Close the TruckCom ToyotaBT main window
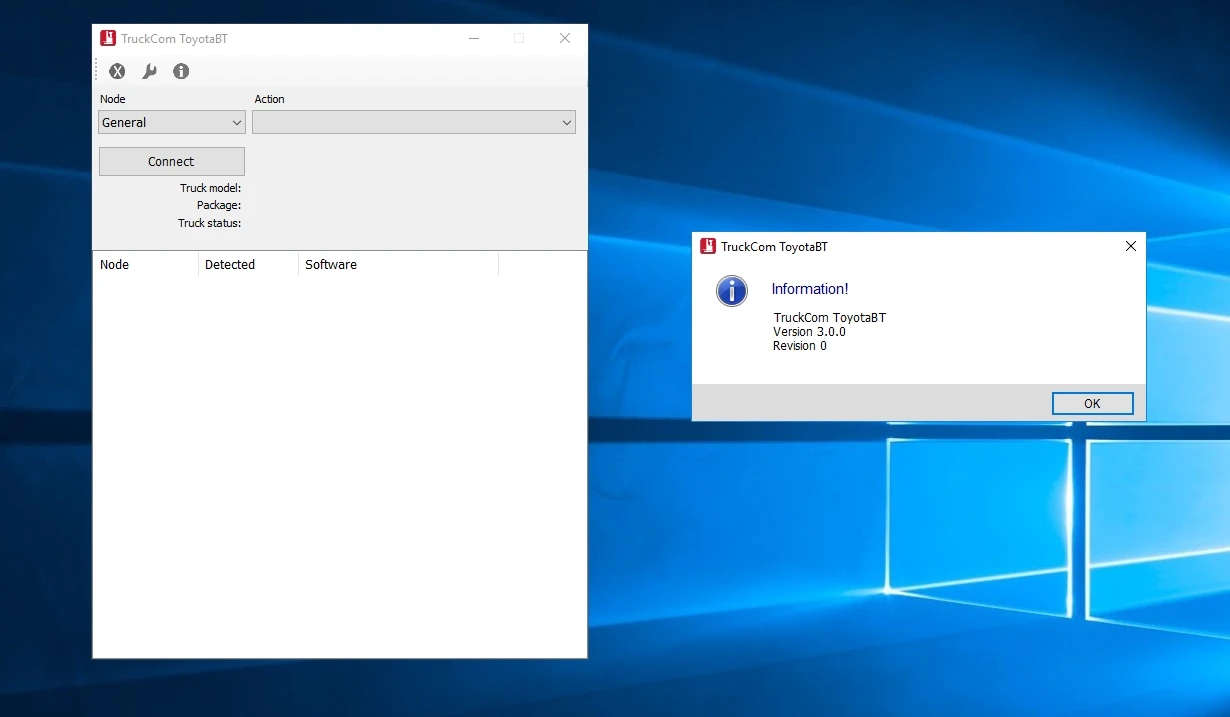This screenshot has height=717, width=1230. pos(565,39)
